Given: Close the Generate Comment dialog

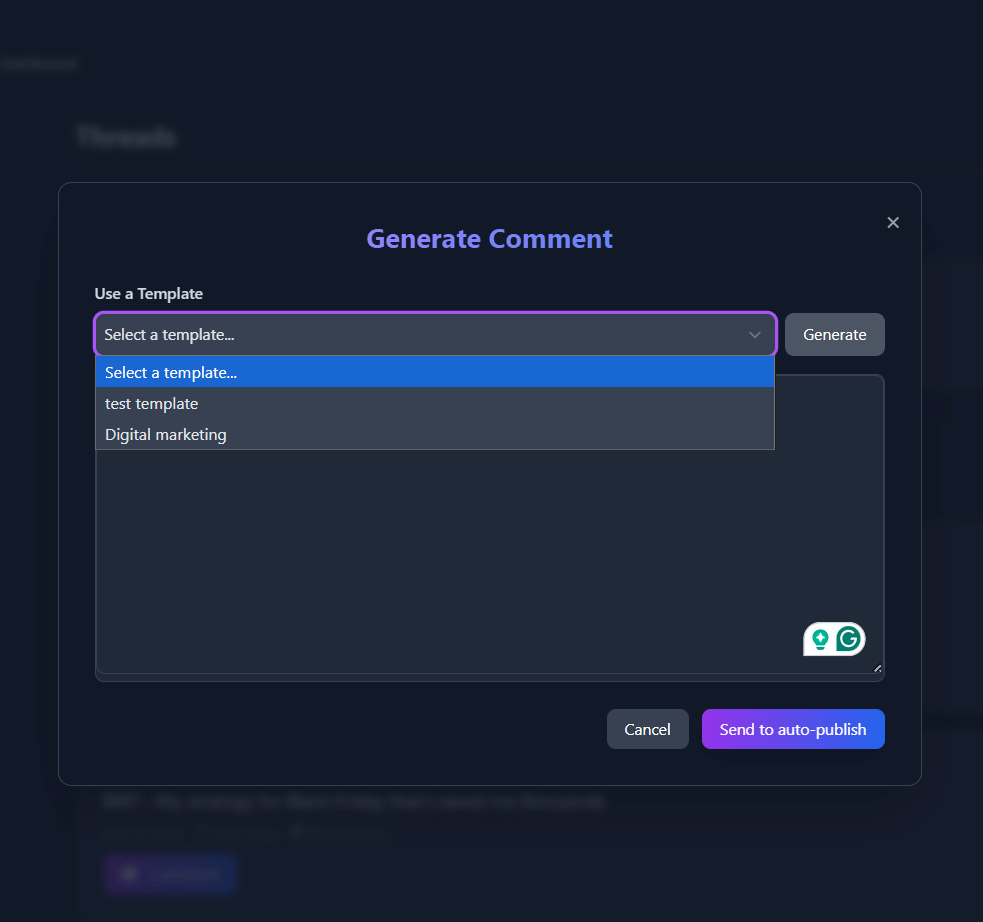Looking at the screenshot, I should click(x=893, y=222).
